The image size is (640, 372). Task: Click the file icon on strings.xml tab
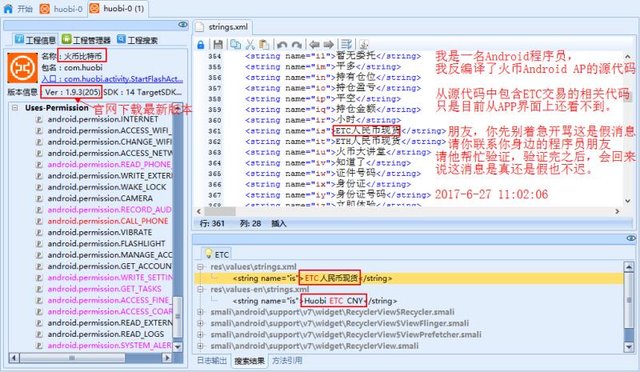200,27
